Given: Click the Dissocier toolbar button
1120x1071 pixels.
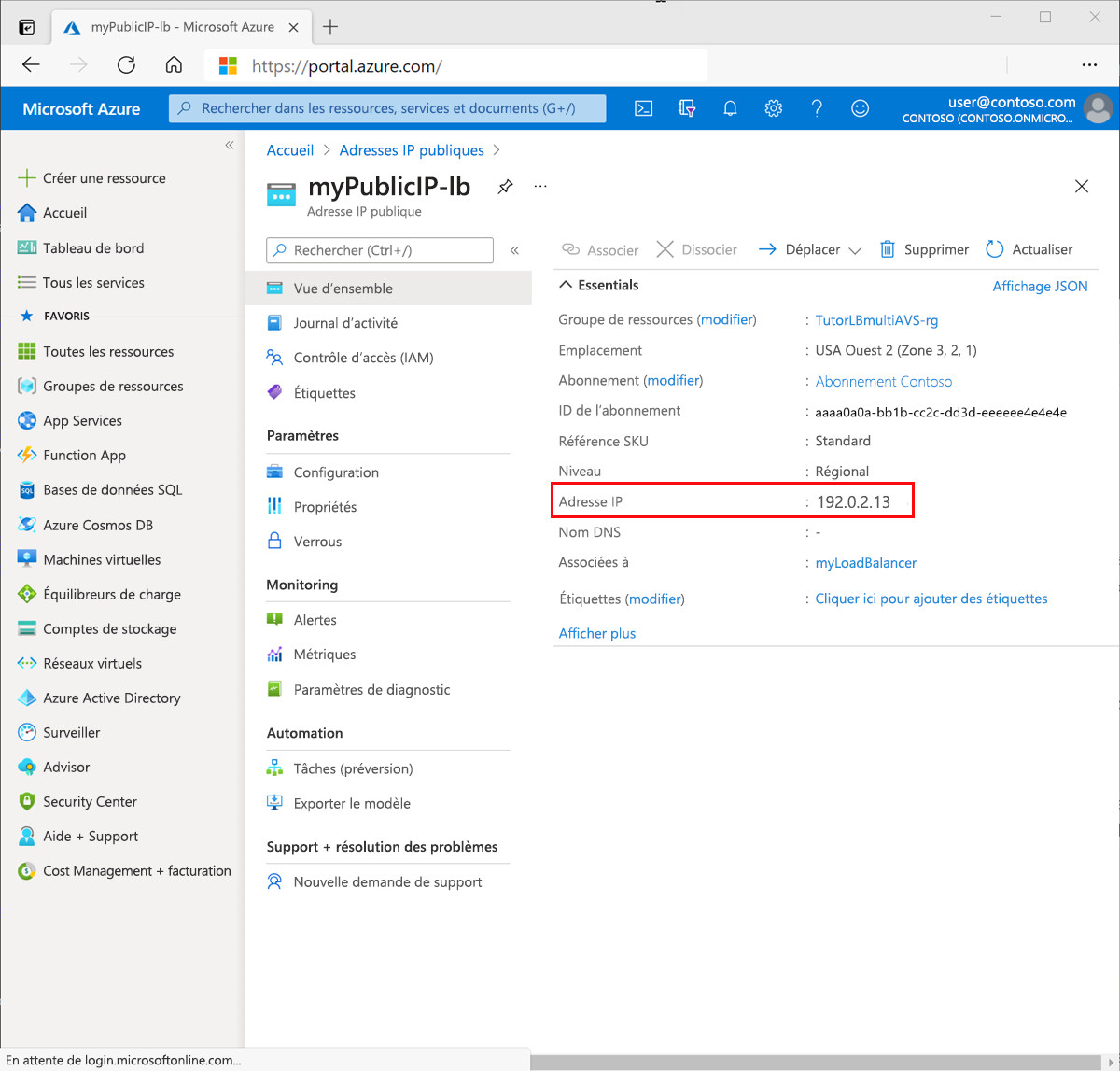Looking at the screenshot, I should click(696, 249).
